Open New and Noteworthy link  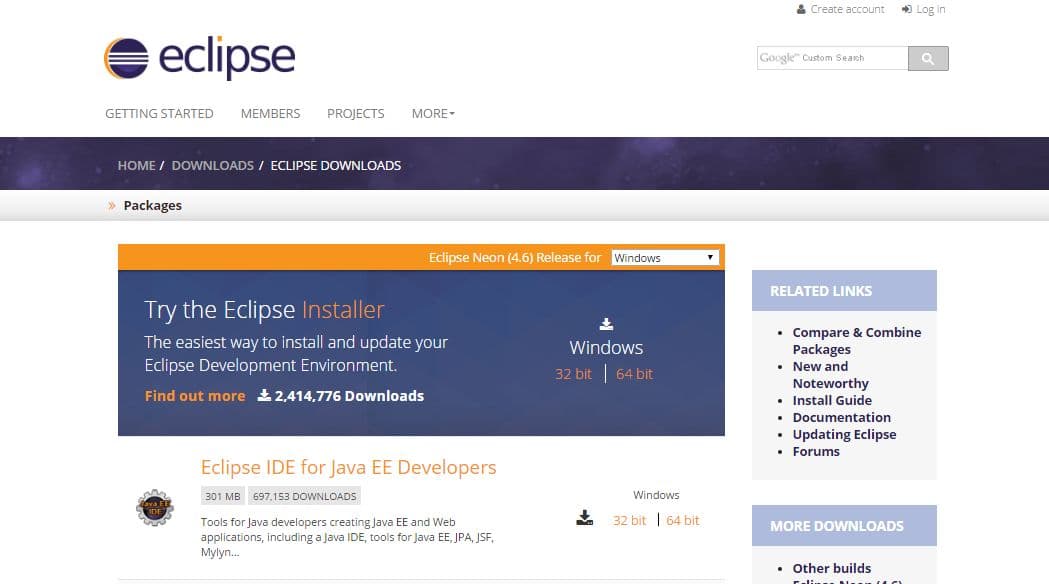(830, 375)
